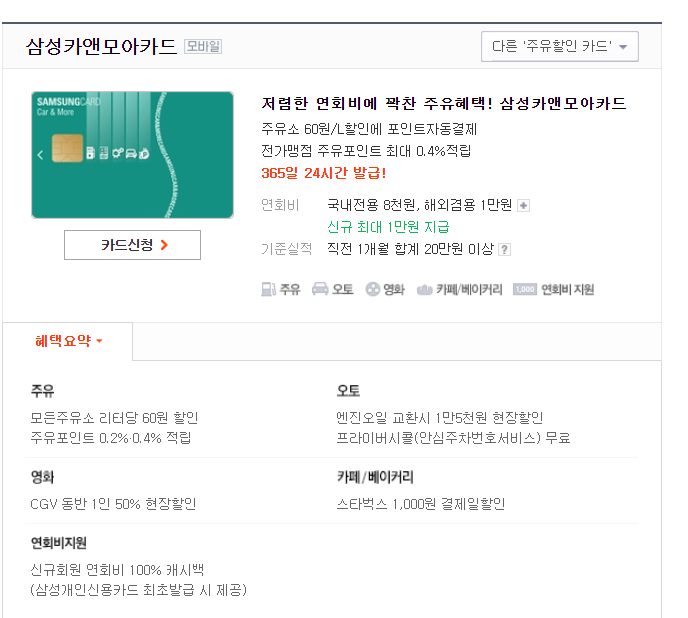Click the 주유 benefit section heading
Viewport: 688px width, 618px height.
click(43, 391)
